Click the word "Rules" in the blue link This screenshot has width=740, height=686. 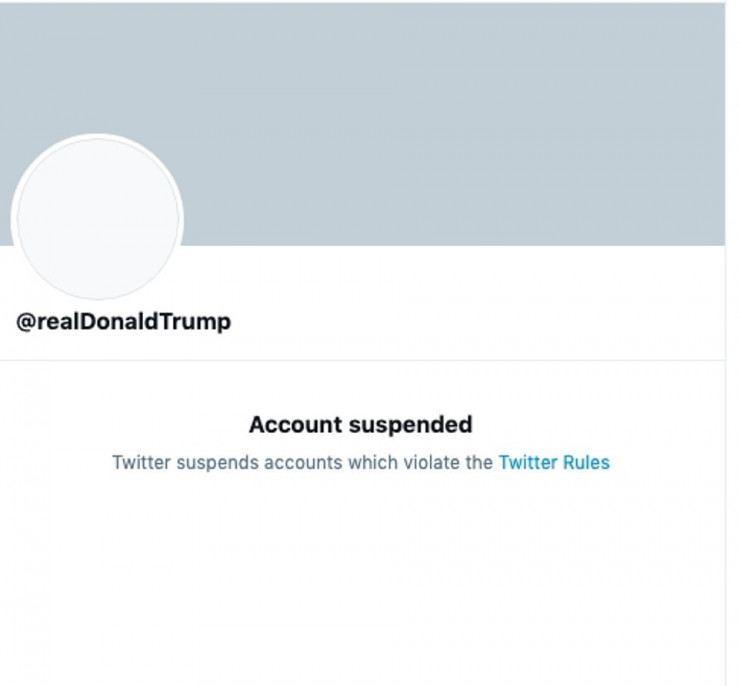pyautogui.click(x=584, y=463)
